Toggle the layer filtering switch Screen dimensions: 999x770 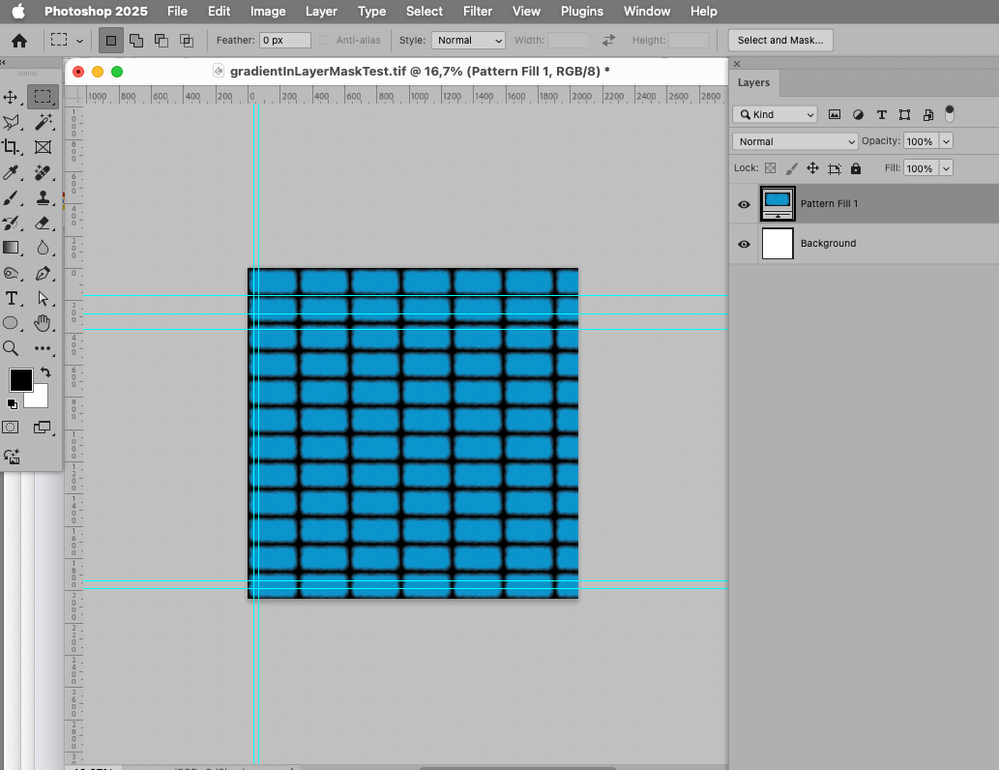949,113
